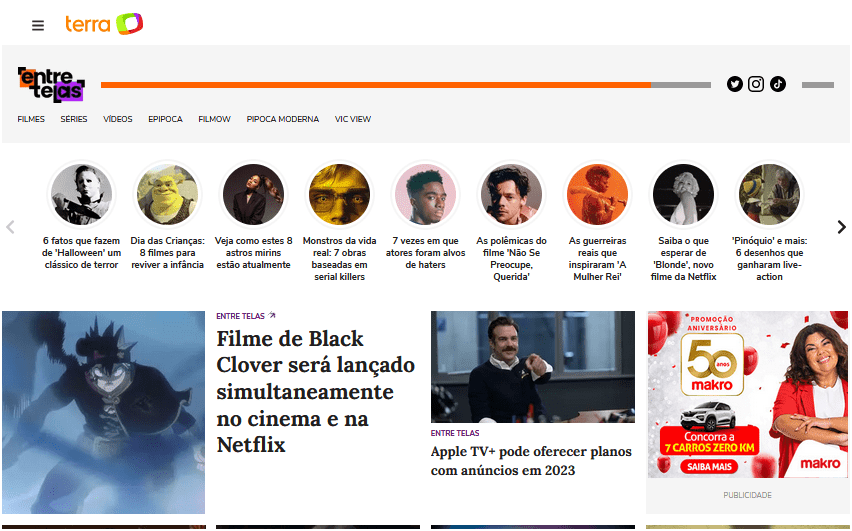Go to Epipoca section
The height and width of the screenshot is (531, 852).
coord(165,119)
